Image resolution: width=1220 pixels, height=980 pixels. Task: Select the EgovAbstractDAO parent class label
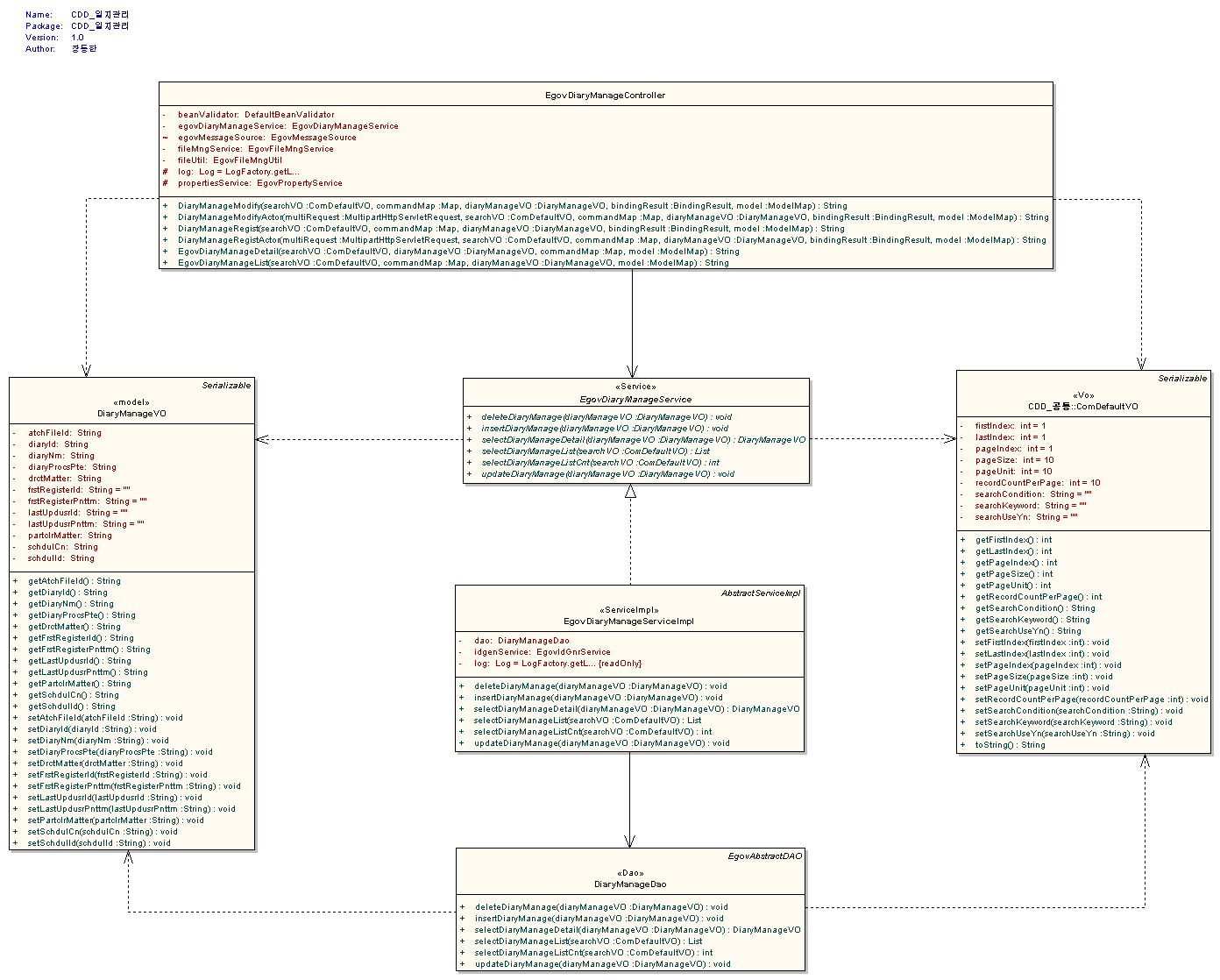click(x=764, y=856)
